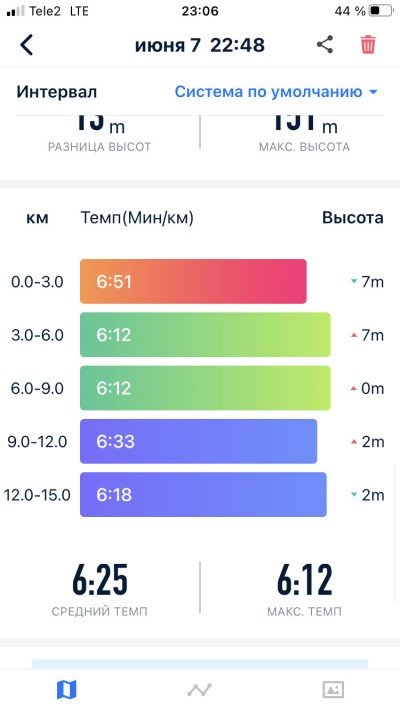Tap the share icon

[325, 45]
